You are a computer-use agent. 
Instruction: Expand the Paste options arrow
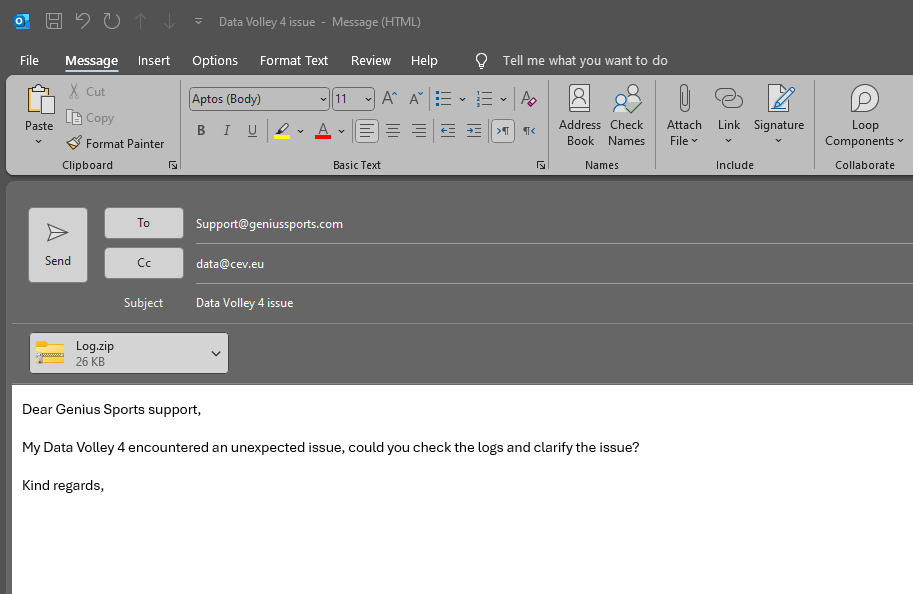tap(38, 142)
